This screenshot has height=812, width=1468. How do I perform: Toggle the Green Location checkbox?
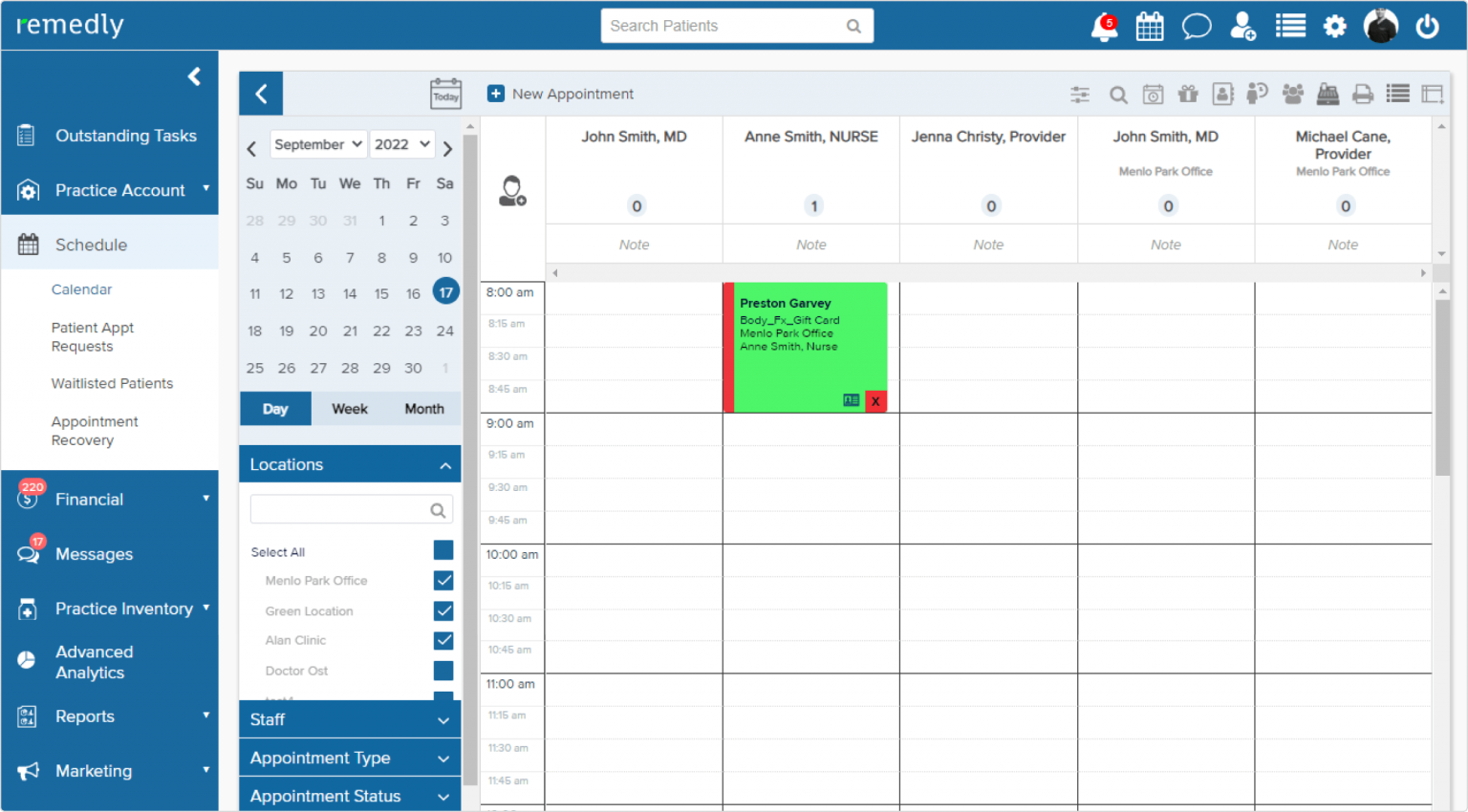[x=443, y=611]
